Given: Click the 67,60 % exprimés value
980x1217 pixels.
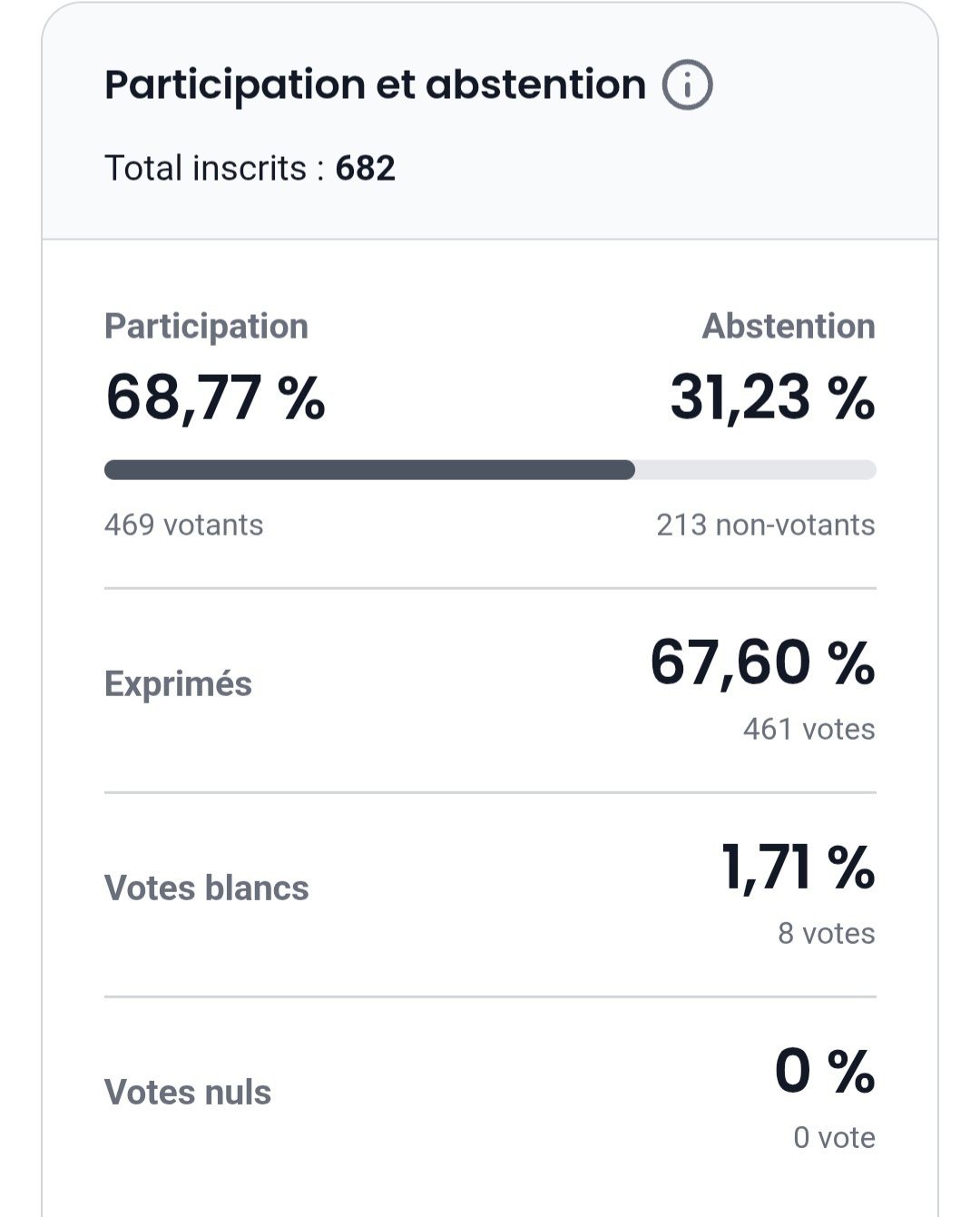Looking at the screenshot, I should 762,662.
